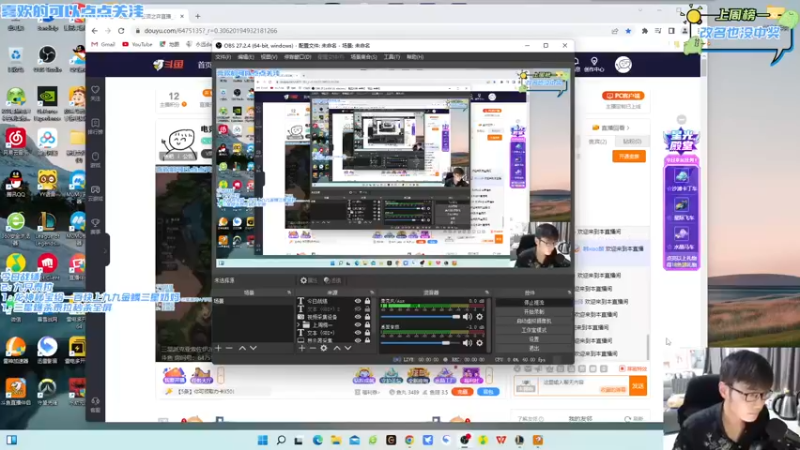Hide the 显示器采集 source
Viewport: 800px width, 450px height.
tap(358, 340)
